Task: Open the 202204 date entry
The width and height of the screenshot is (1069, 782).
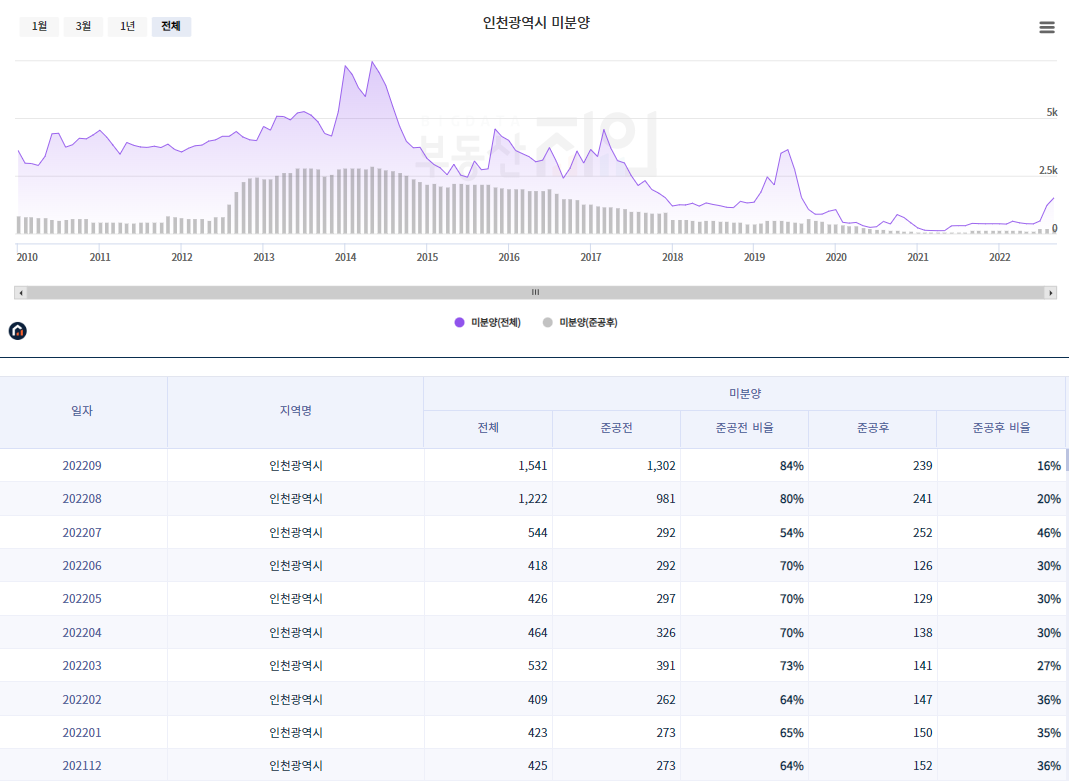Action: tap(82, 633)
